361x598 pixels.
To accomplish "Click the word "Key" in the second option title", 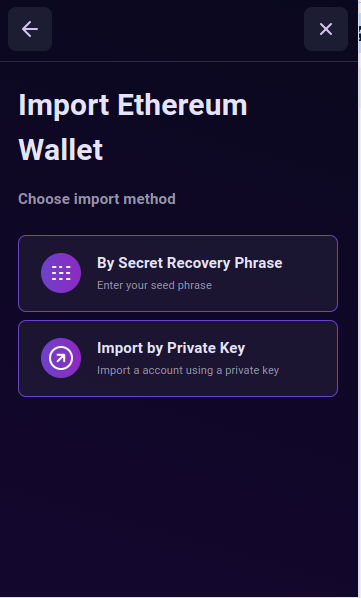I will [x=232, y=349].
